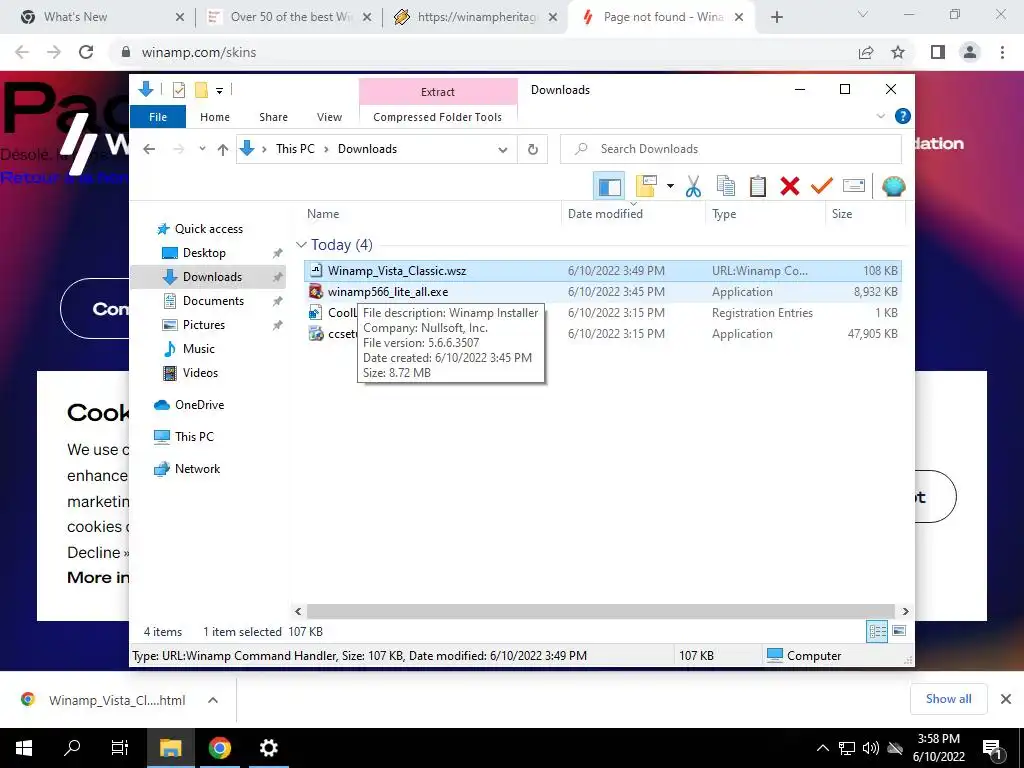Click the copy icon in Explorer toolbar

(x=726, y=187)
